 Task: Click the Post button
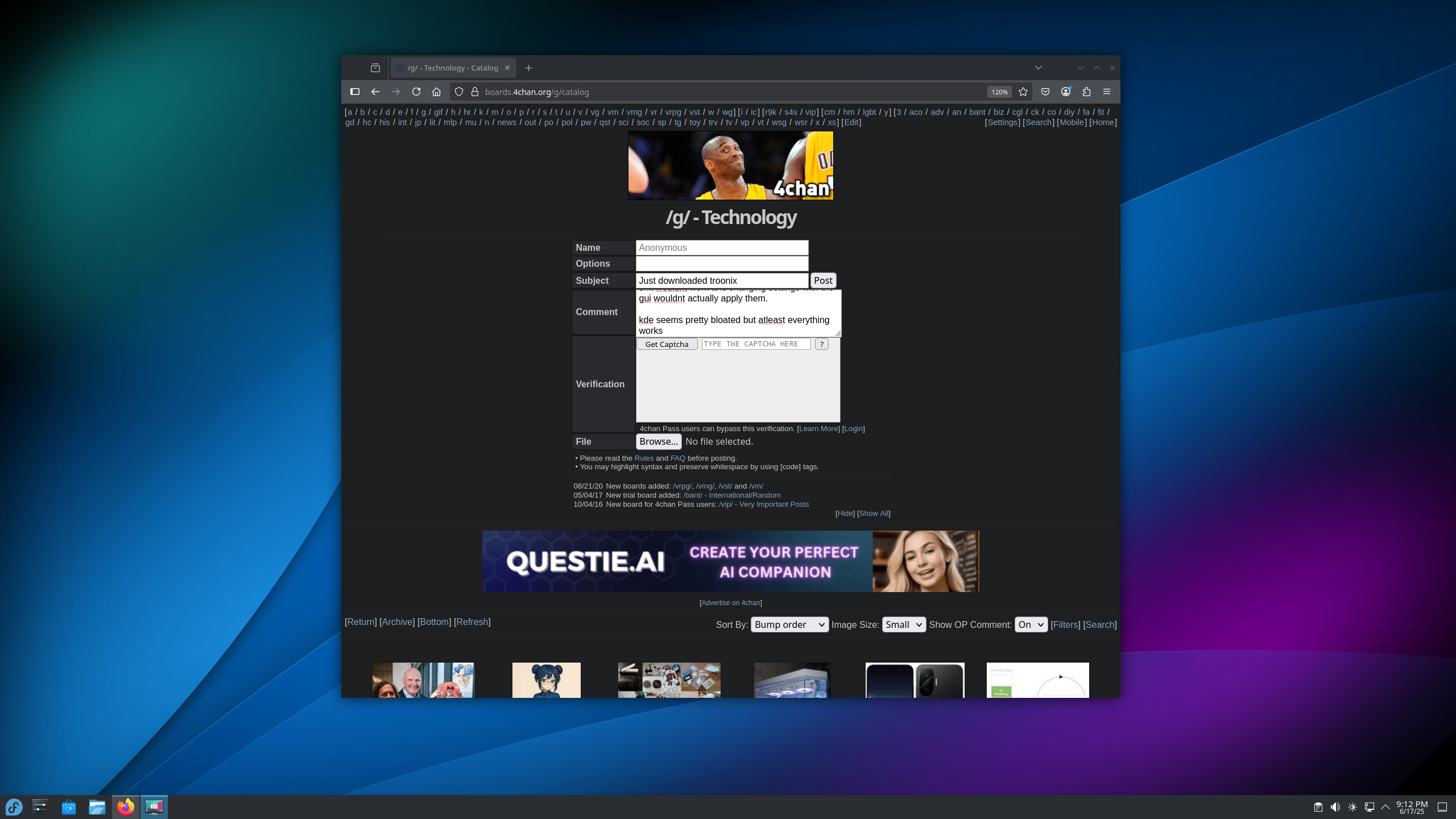(823, 280)
